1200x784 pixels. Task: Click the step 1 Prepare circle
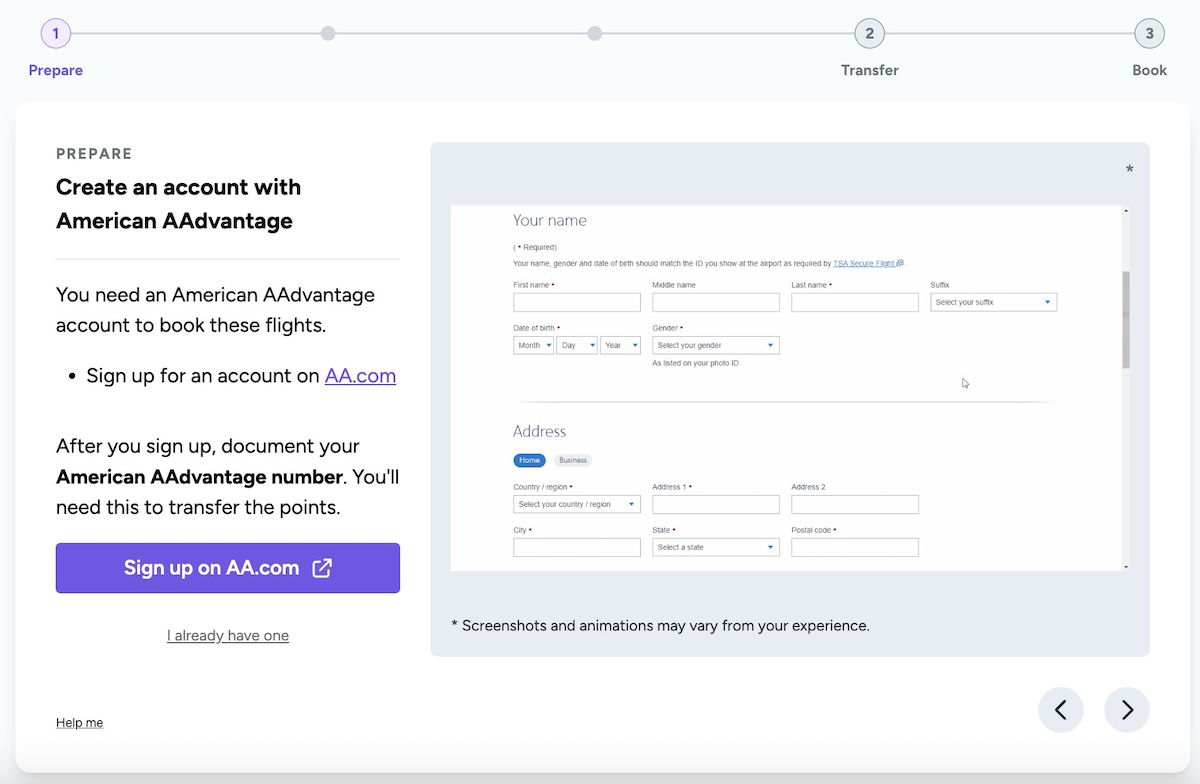[56, 34]
